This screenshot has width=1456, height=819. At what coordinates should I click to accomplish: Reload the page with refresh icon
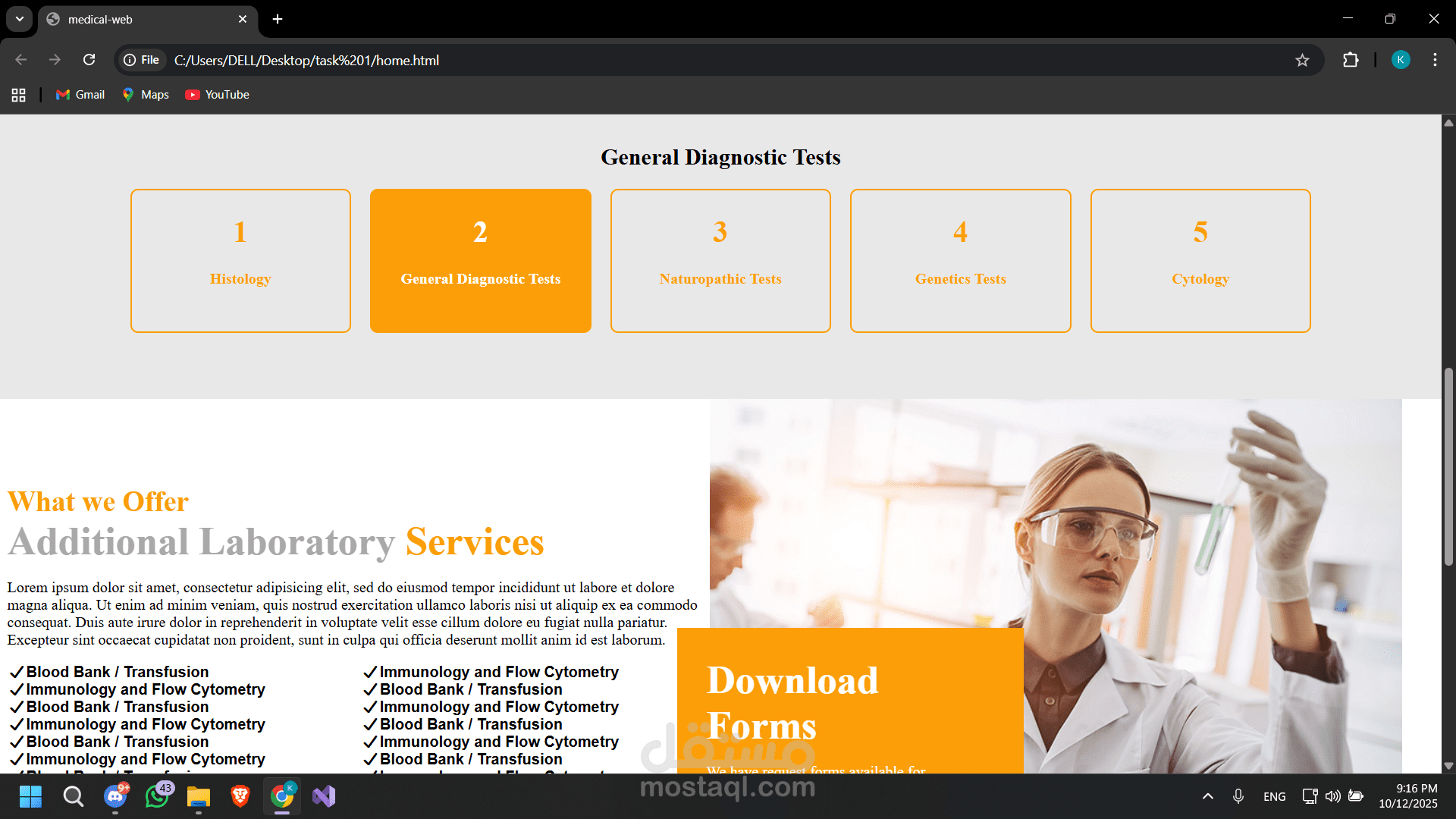[89, 60]
